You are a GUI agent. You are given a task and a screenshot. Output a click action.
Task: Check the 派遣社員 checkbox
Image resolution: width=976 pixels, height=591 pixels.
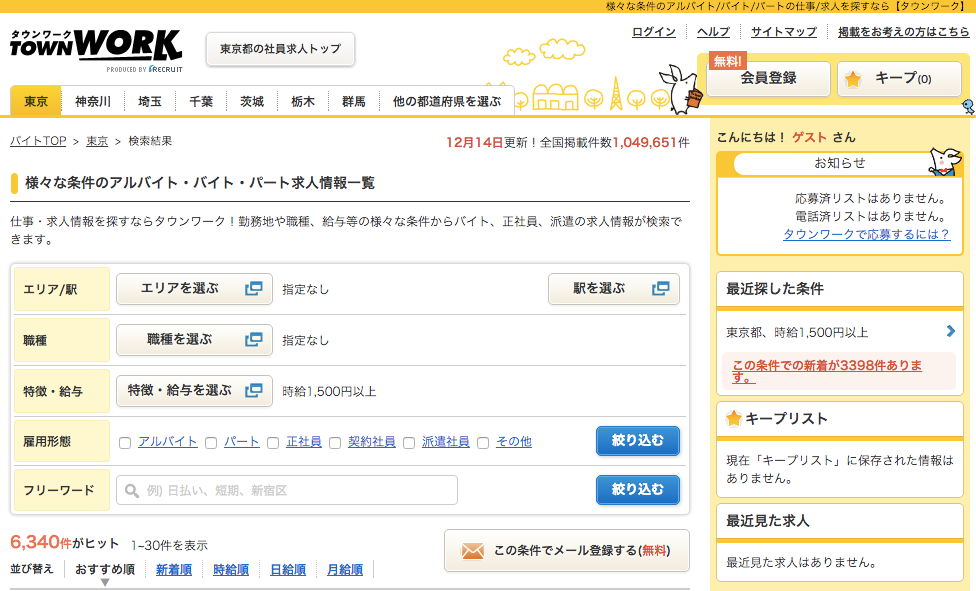(409, 443)
